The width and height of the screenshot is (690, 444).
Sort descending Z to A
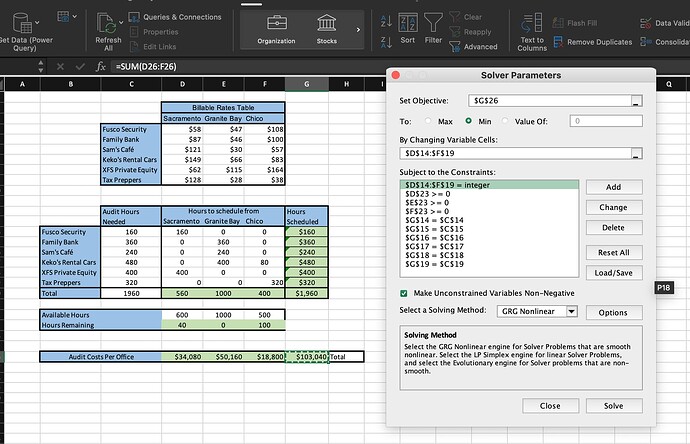(x=386, y=42)
